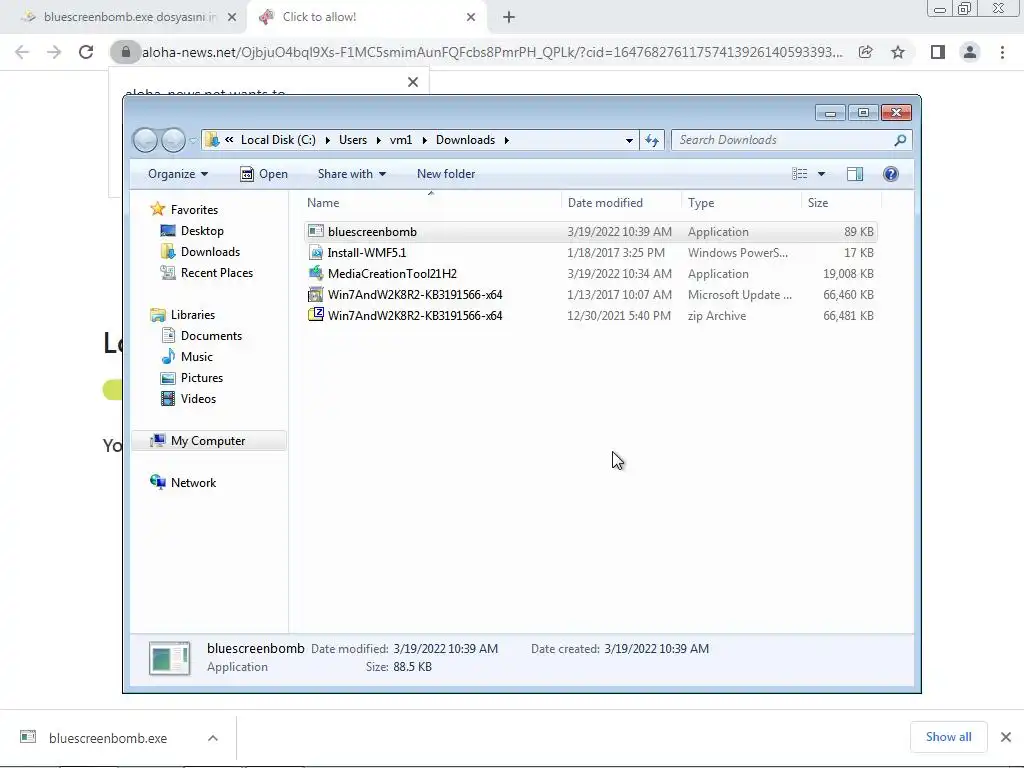Bookmark this page with the star icon
The width and height of the screenshot is (1024, 768).
click(x=898, y=52)
